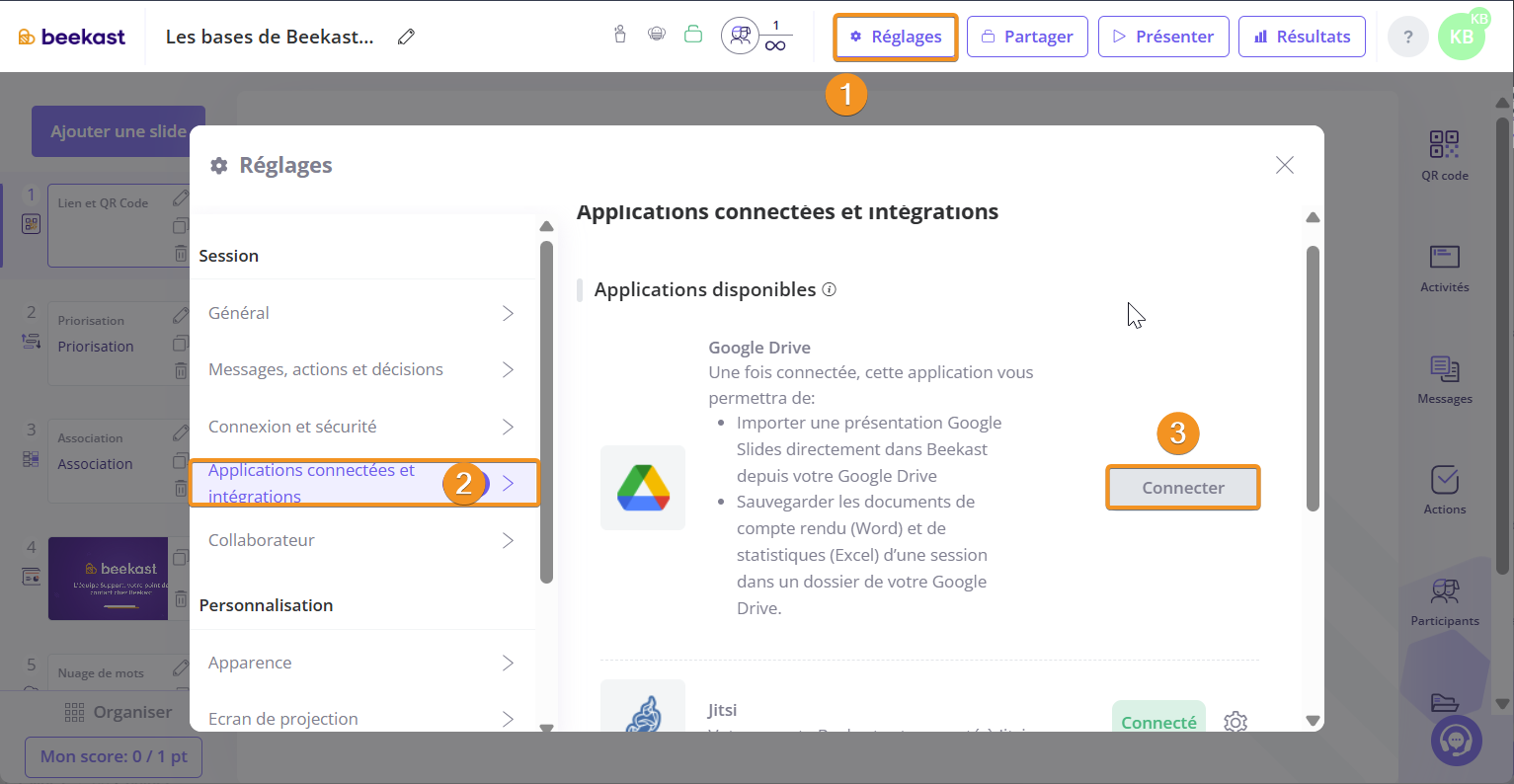Select the Nuage de mots slide card
1514x784 pixels.
[x=118, y=674]
